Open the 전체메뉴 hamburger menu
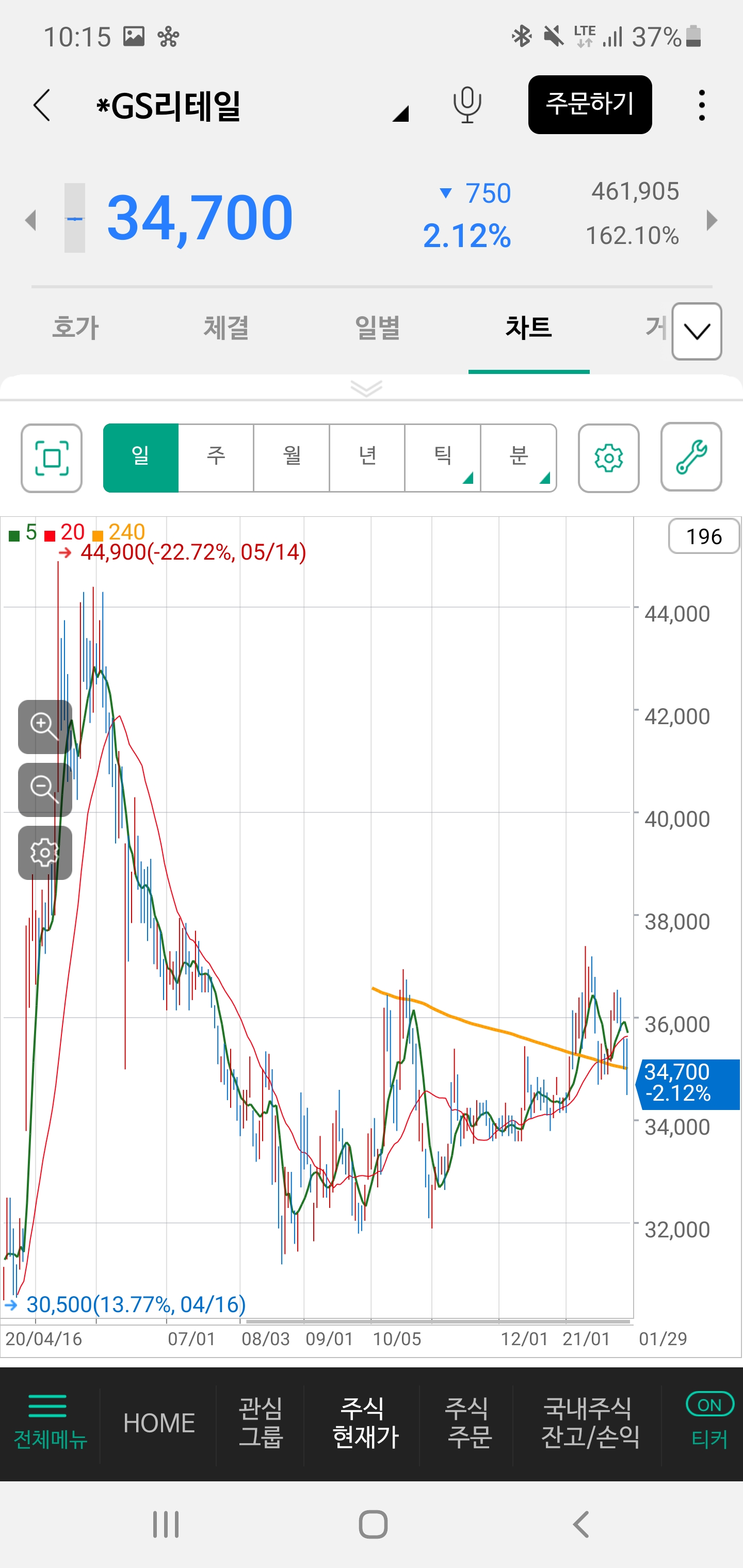This screenshot has height=1568, width=743. tap(50, 1423)
